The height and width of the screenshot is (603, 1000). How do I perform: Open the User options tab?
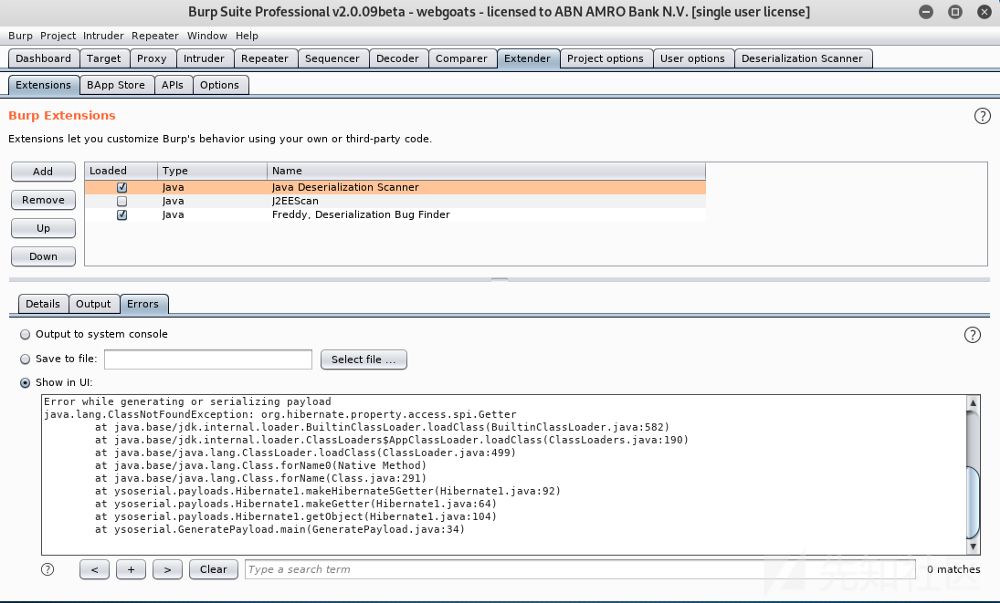tap(693, 59)
